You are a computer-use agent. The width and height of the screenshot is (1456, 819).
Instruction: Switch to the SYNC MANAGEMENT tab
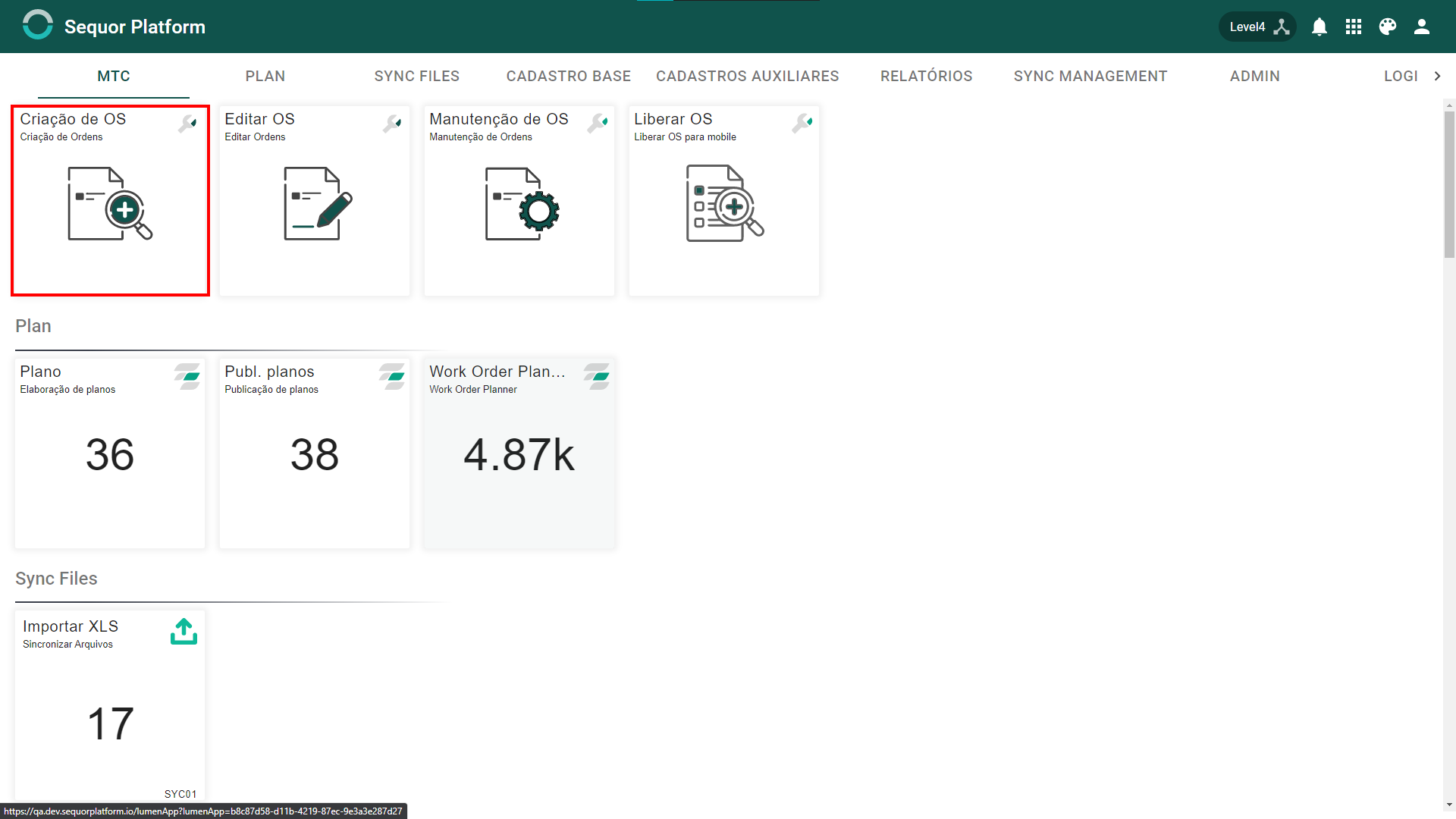pyautogui.click(x=1090, y=76)
